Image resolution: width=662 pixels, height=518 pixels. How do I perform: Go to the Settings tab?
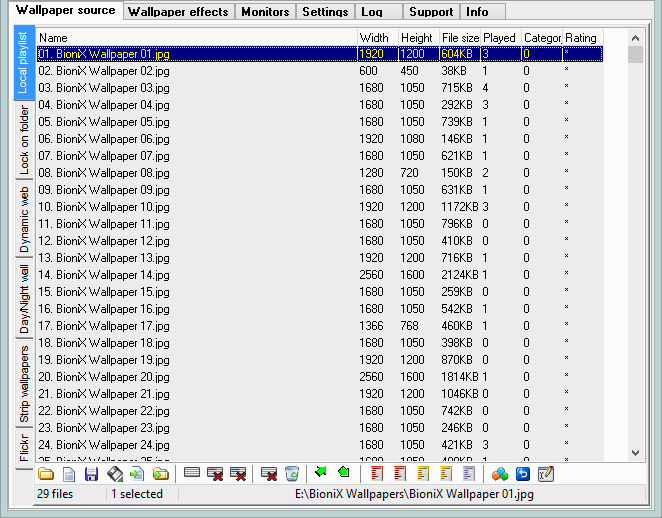pos(325,12)
